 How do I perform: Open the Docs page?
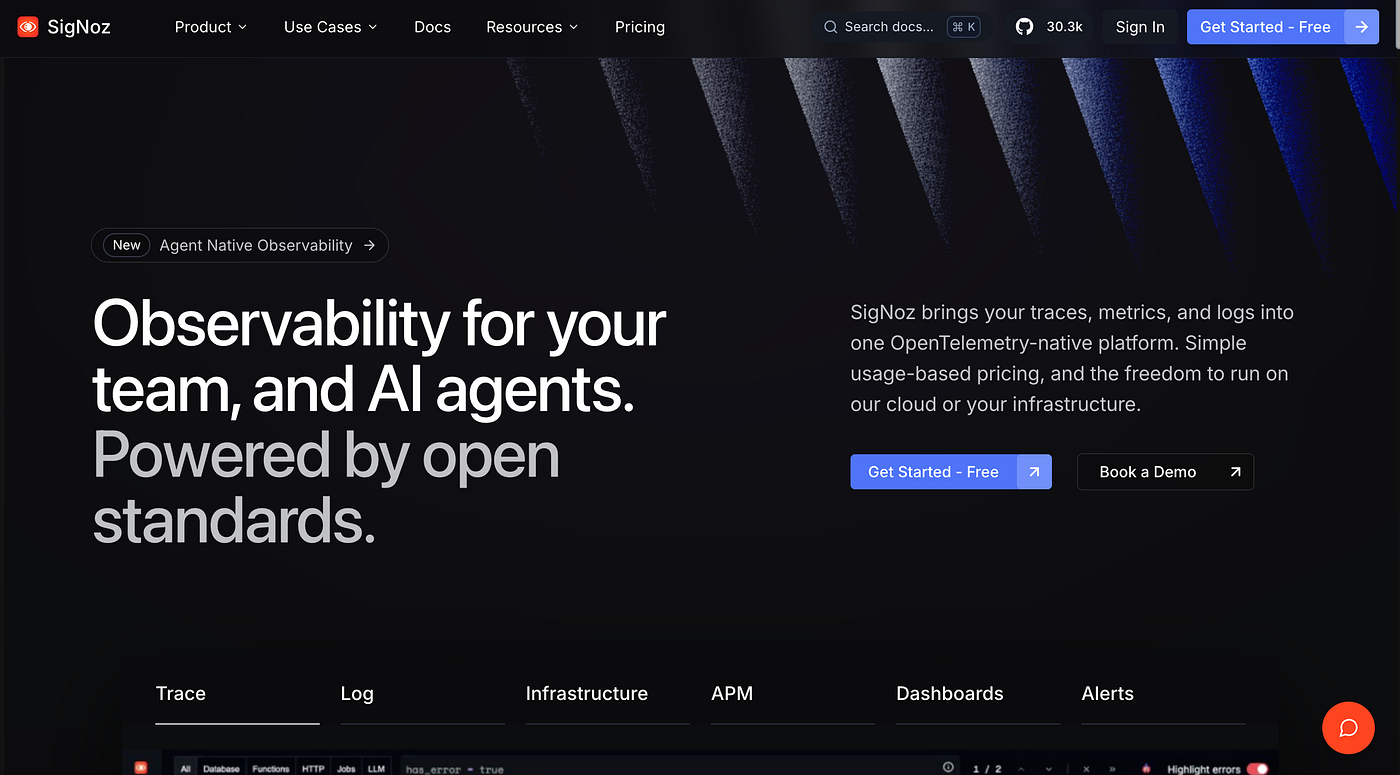click(432, 27)
